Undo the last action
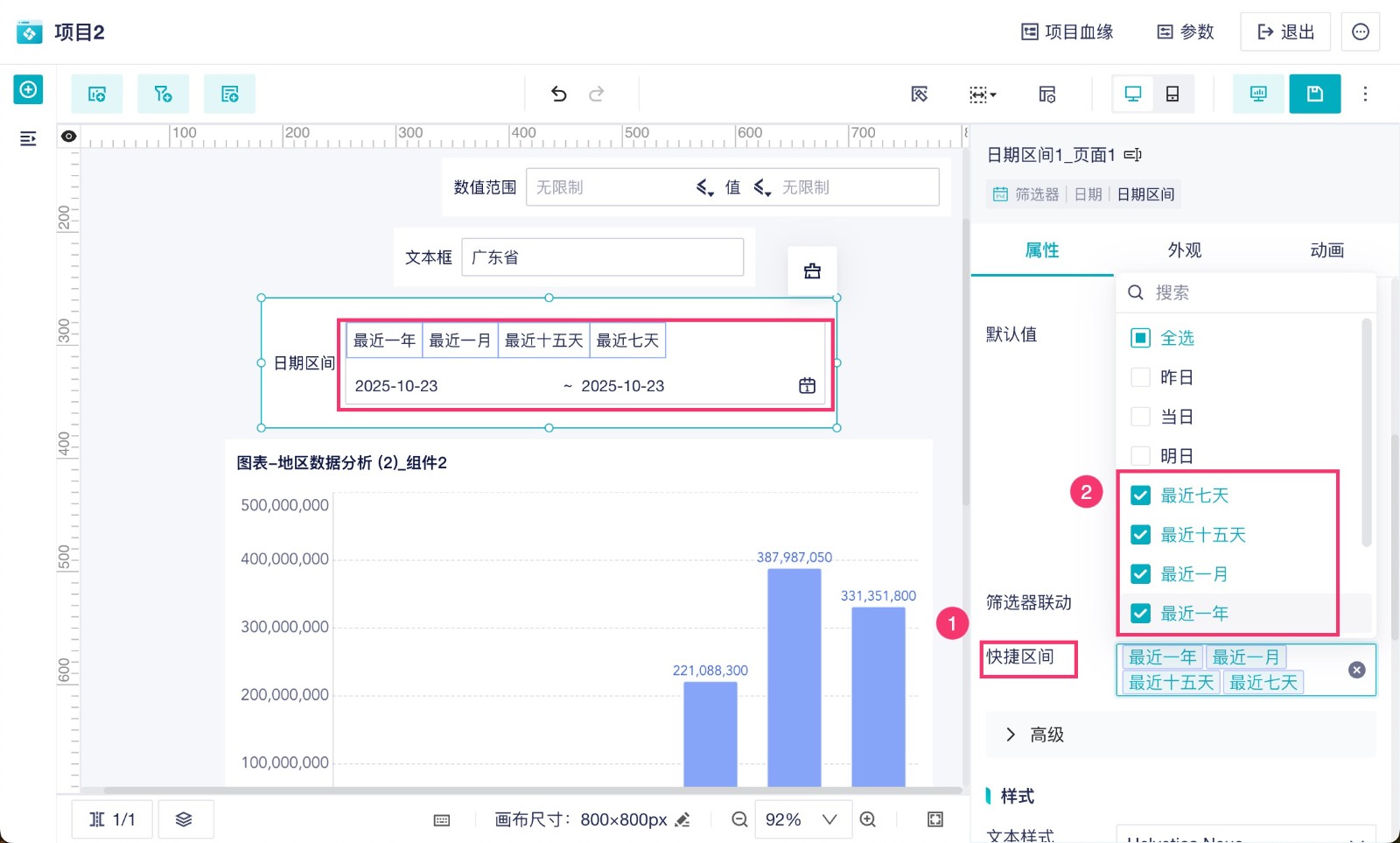This screenshot has width=1400, height=843. [559, 94]
